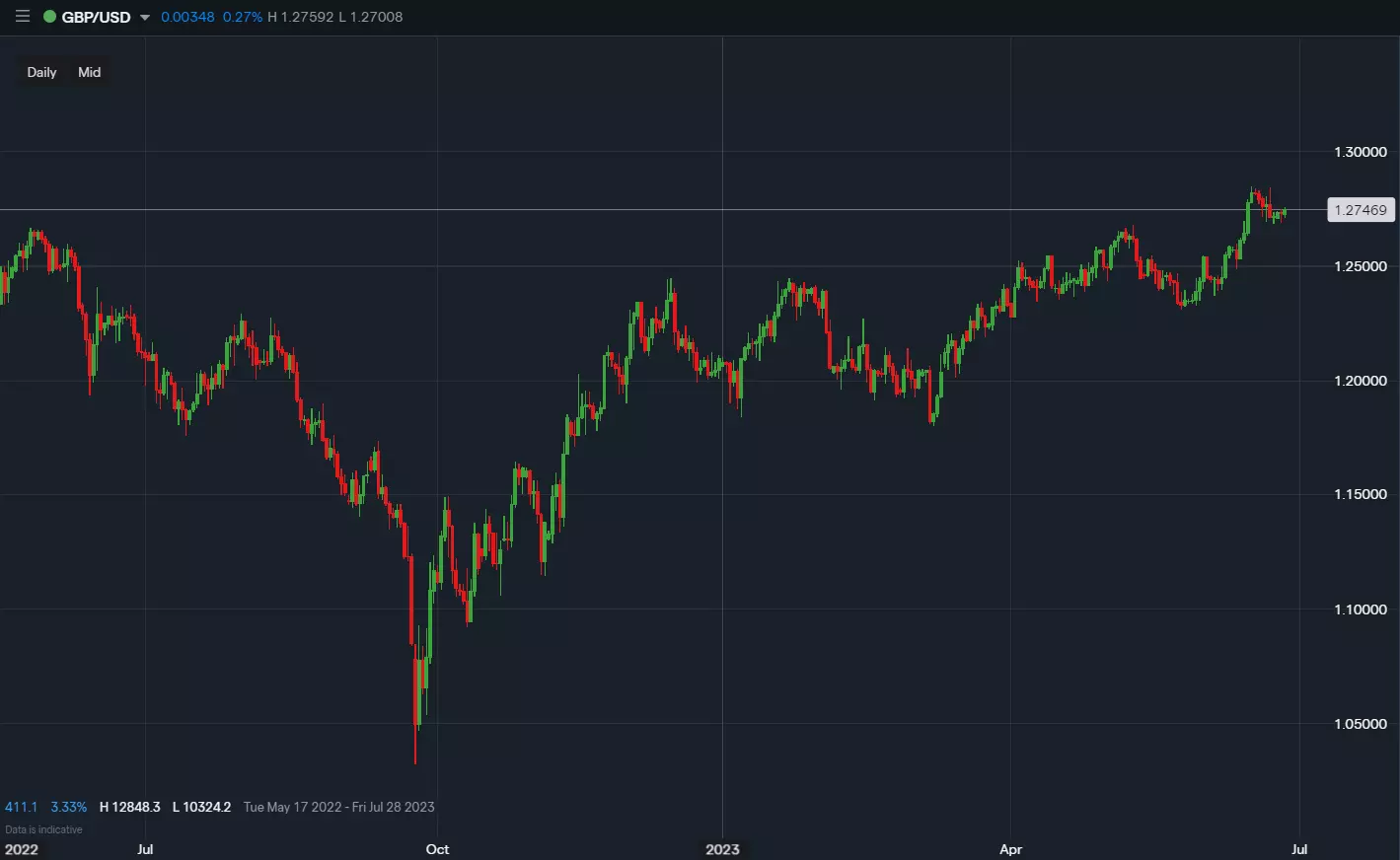This screenshot has height=860, width=1400.
Task: Select the Daily timeframe button
Action: pos(41,72)
